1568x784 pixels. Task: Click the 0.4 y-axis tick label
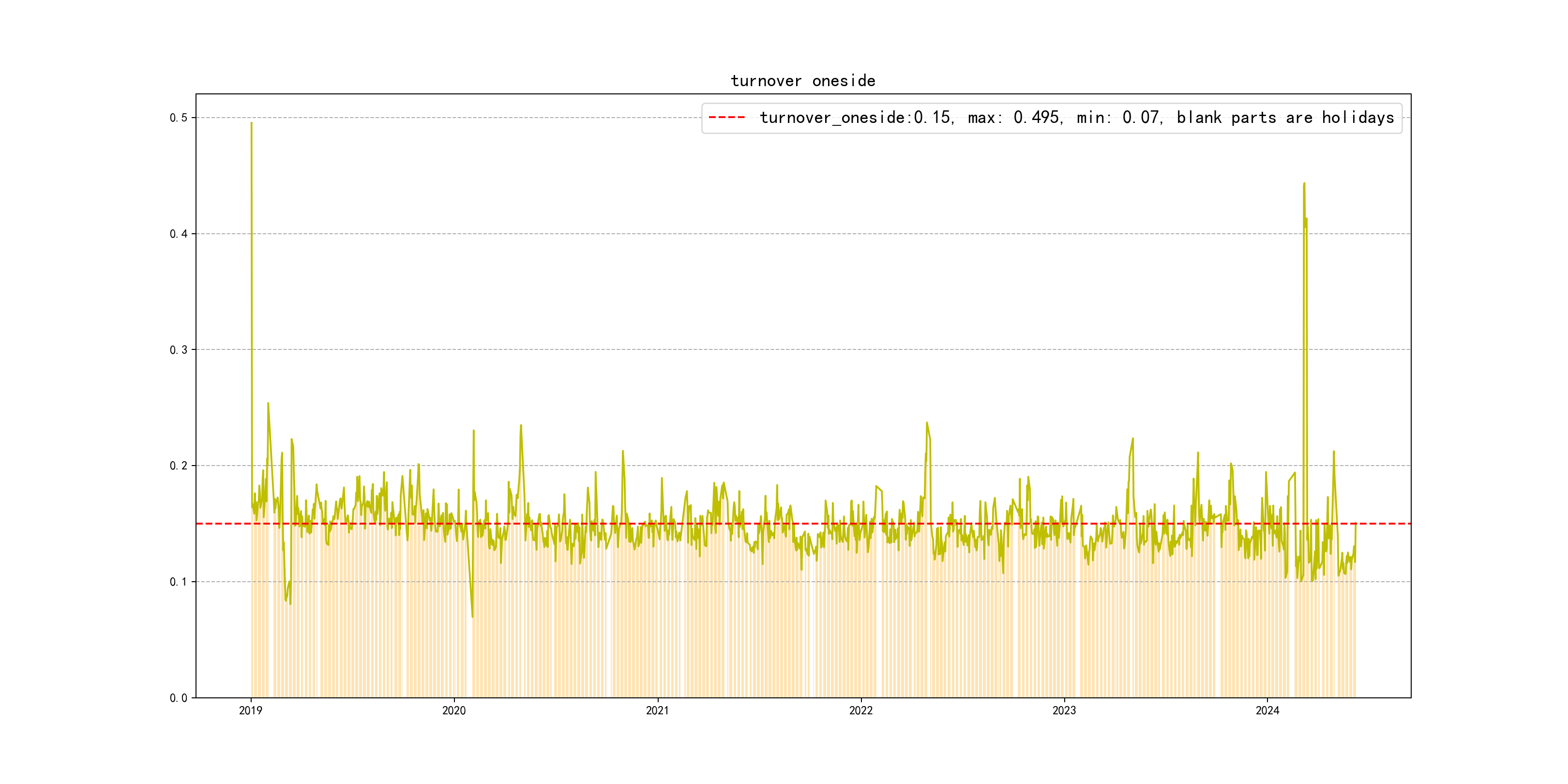(x=179, y=234)
